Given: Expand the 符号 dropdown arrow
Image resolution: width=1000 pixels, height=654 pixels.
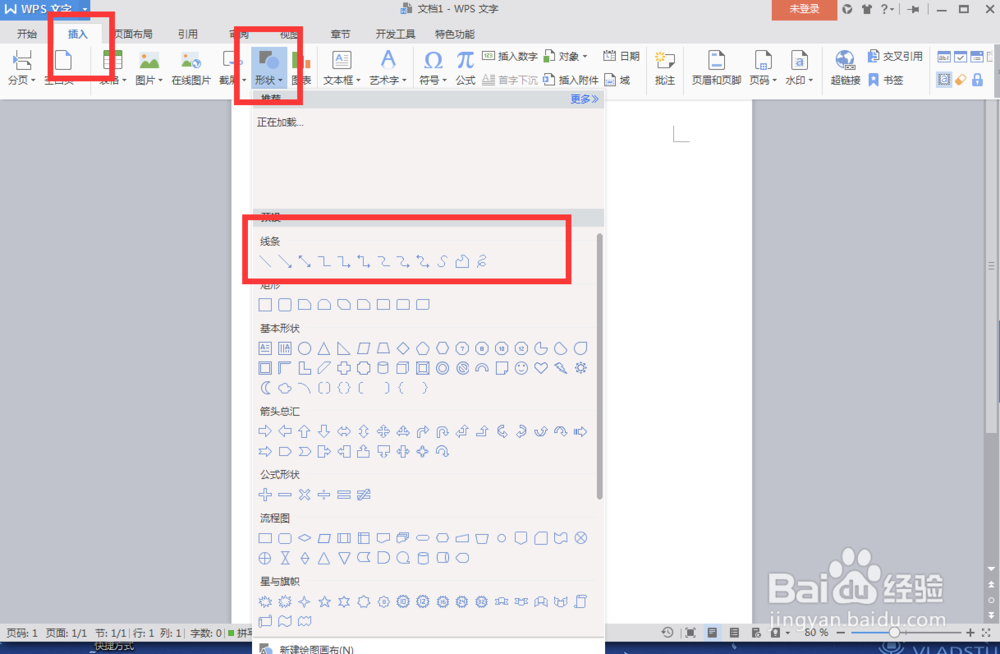Looking at the screenshot, I should point(444,80).
